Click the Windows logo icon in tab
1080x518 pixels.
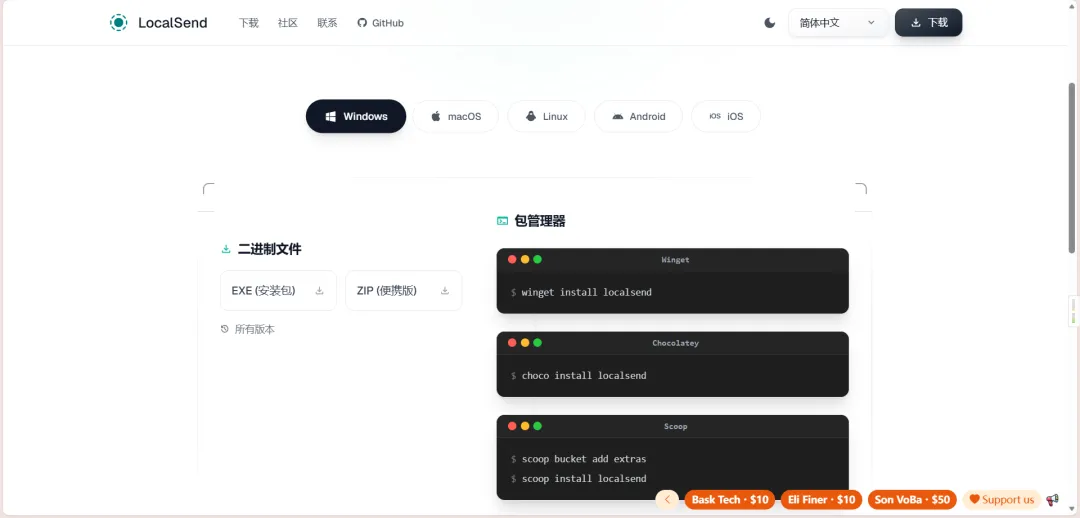pos(331,116)
